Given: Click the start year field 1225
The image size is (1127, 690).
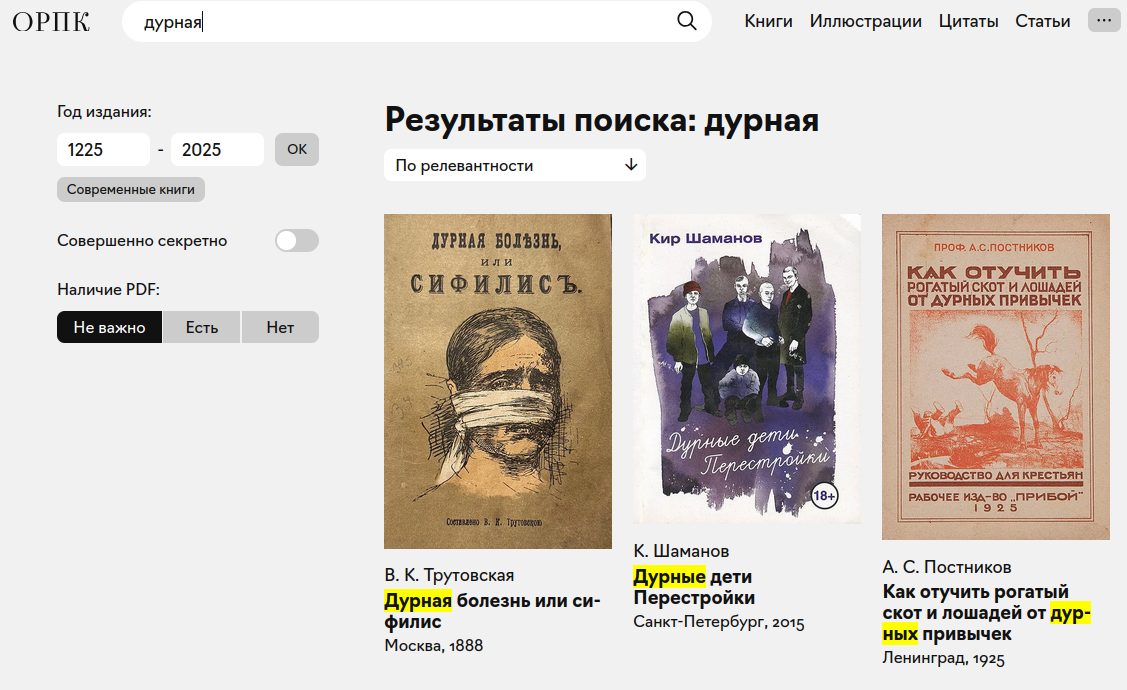Looking at the screenshot, I should (x=103, y=150).
